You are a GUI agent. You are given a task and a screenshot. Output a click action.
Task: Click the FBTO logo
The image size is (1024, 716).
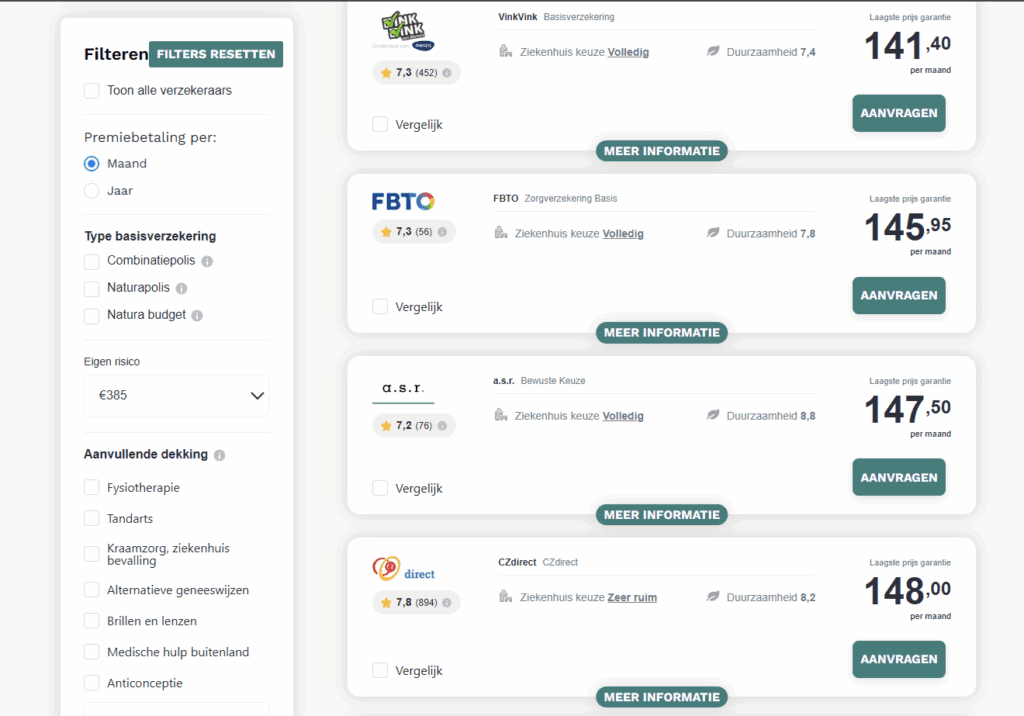[403, 201]
